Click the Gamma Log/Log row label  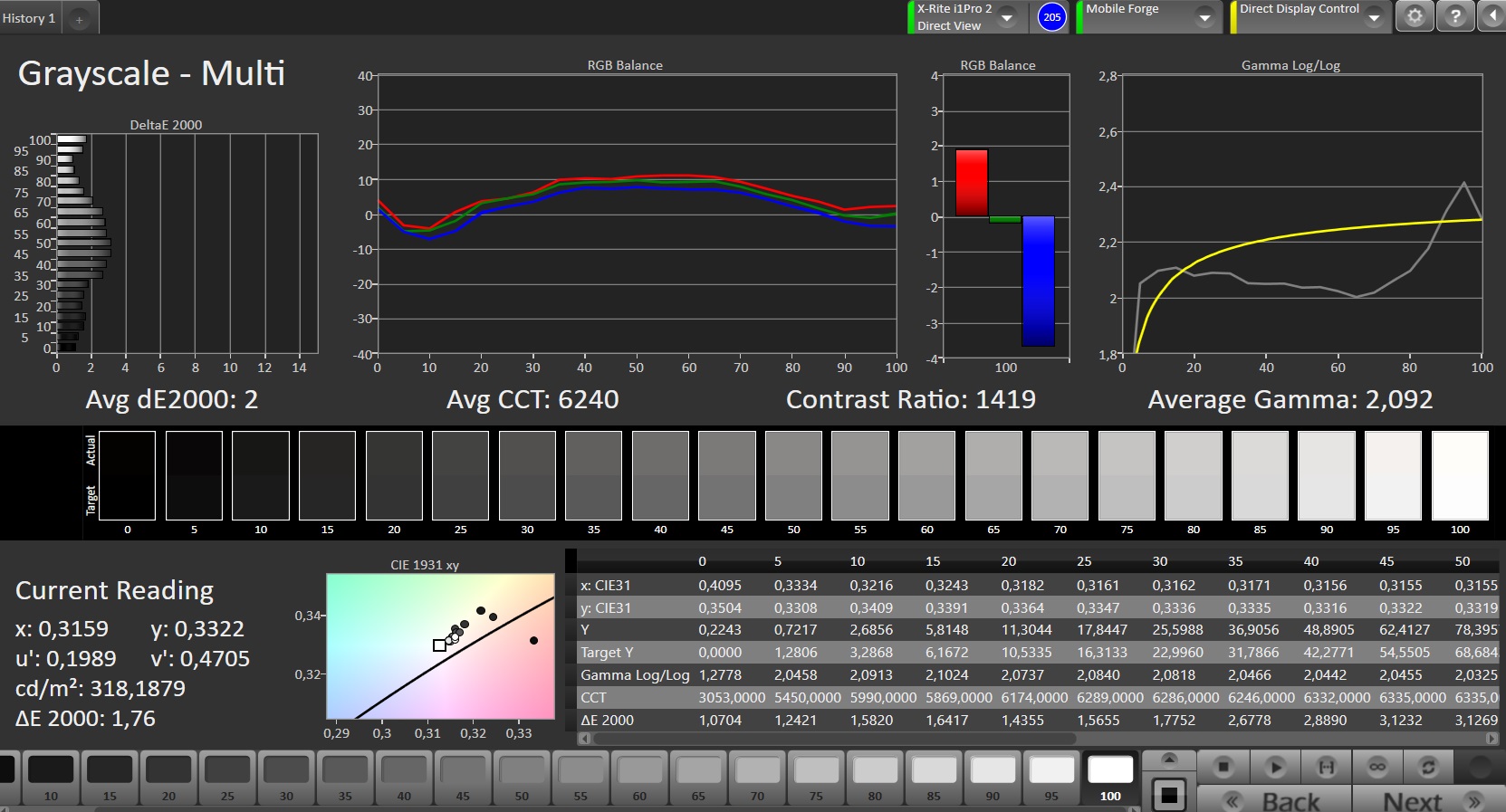(x=635, y=674)
